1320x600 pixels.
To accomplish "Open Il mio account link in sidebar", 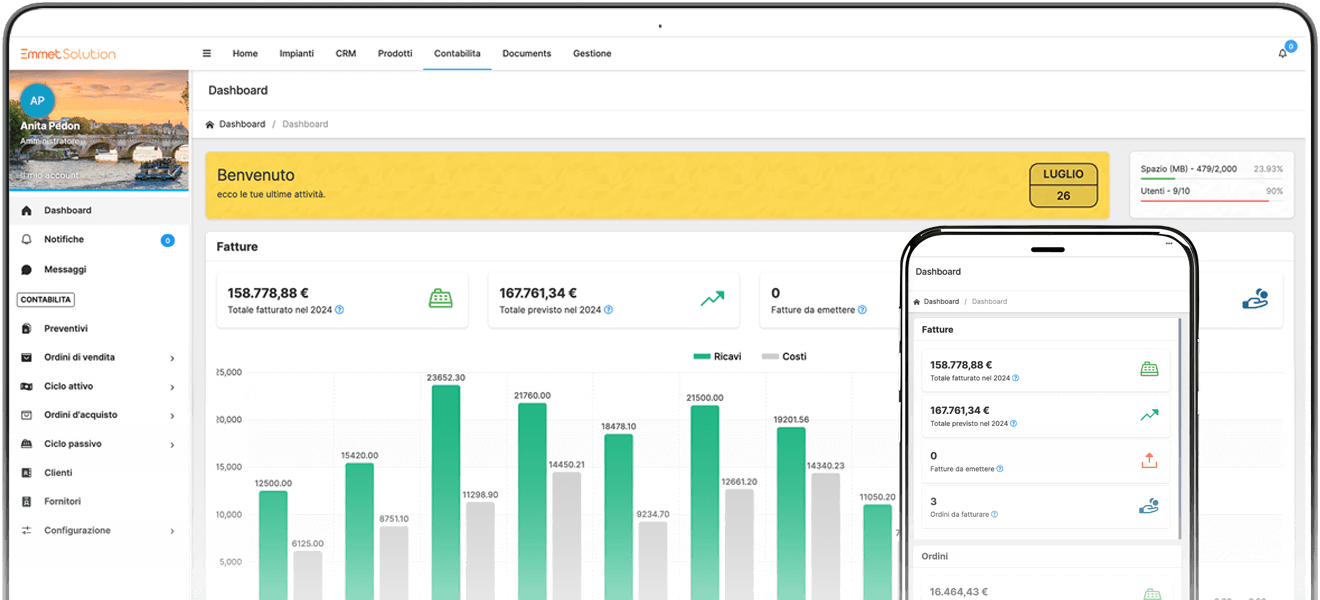I will click(x=50, y=176).
